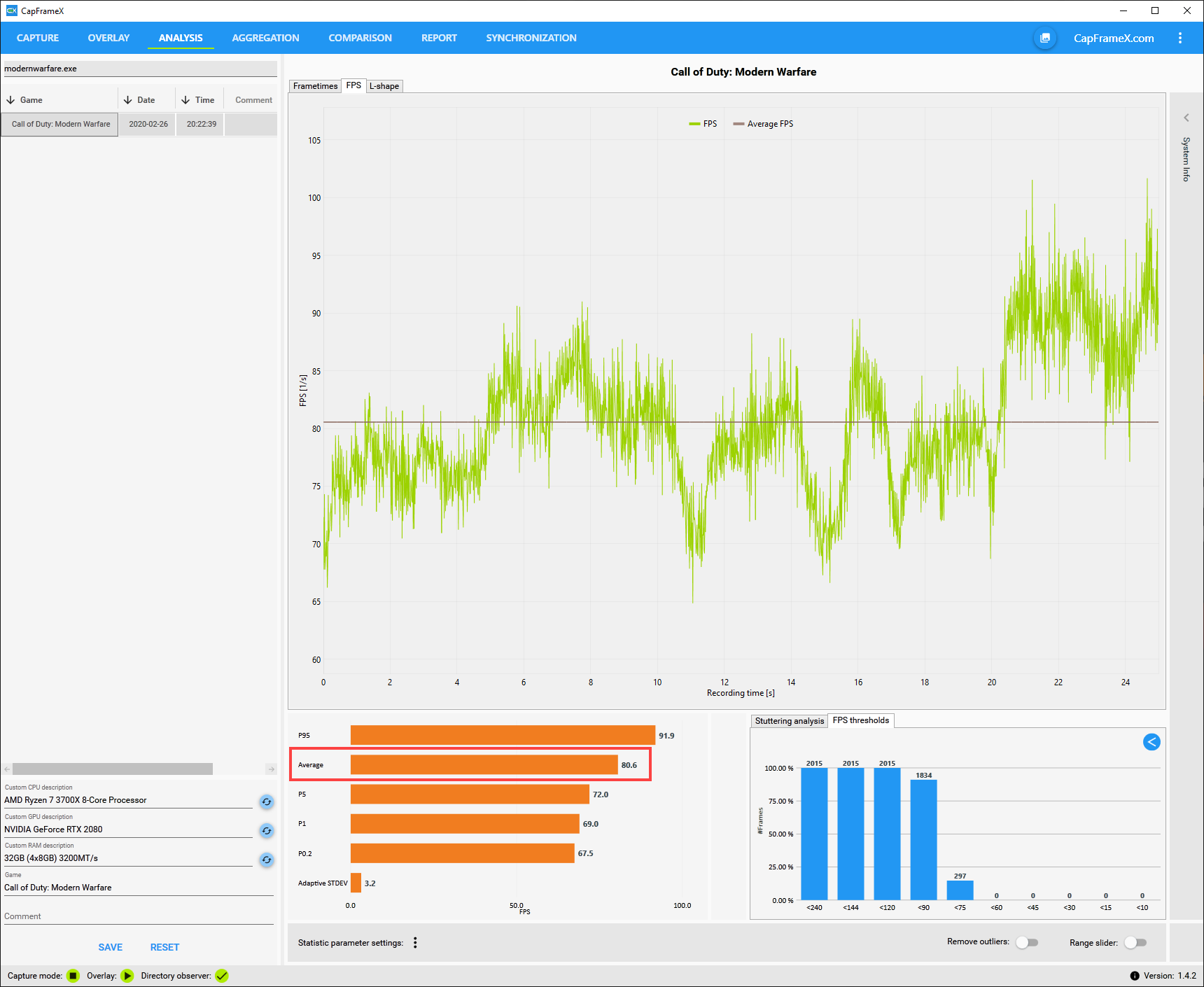The image size is (1204, 987).
Task: Click the <90 threshold bar with 1834
Action: [x=924, y=839]
